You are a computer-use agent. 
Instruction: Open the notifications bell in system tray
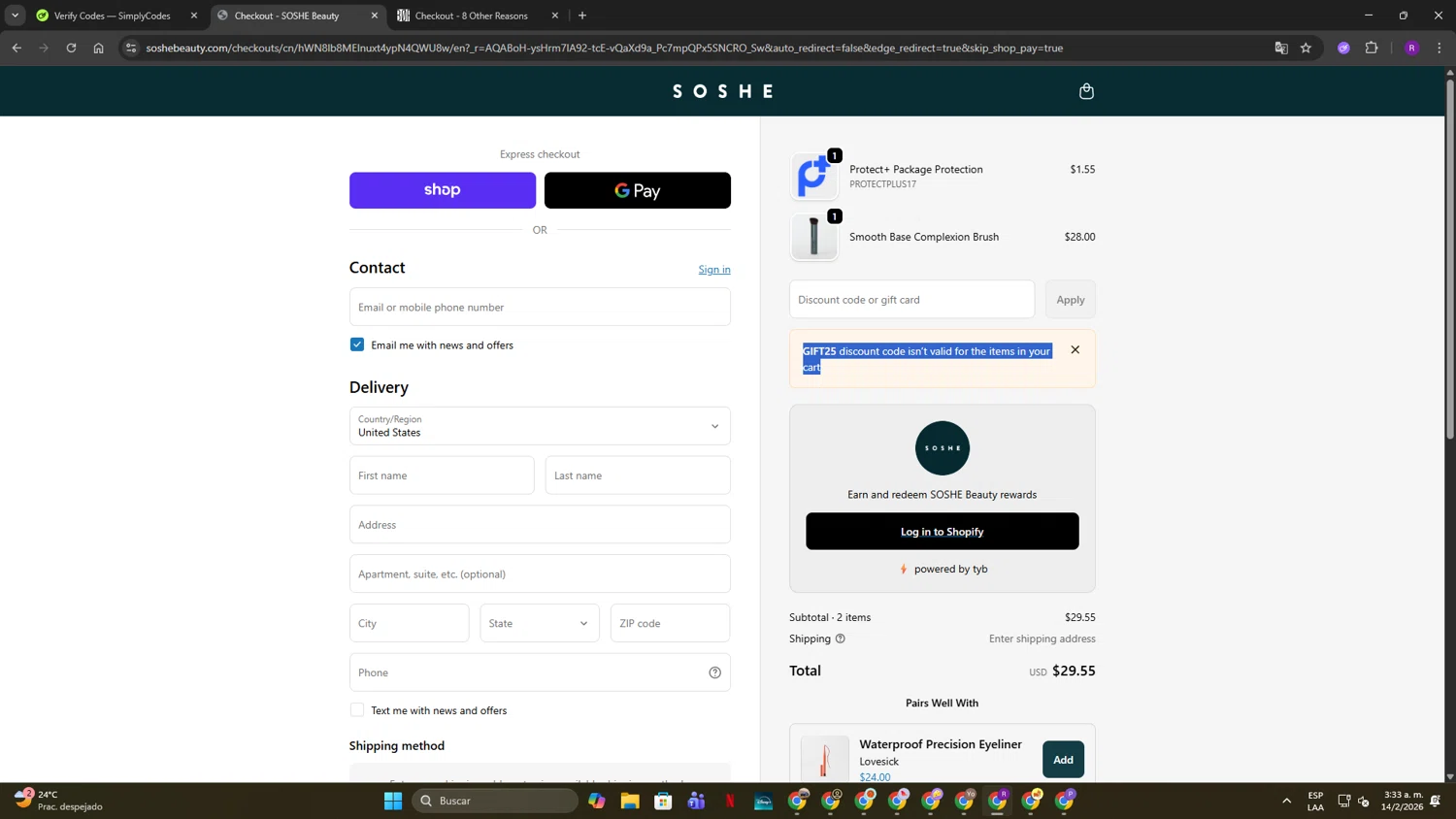[1436, 801]
